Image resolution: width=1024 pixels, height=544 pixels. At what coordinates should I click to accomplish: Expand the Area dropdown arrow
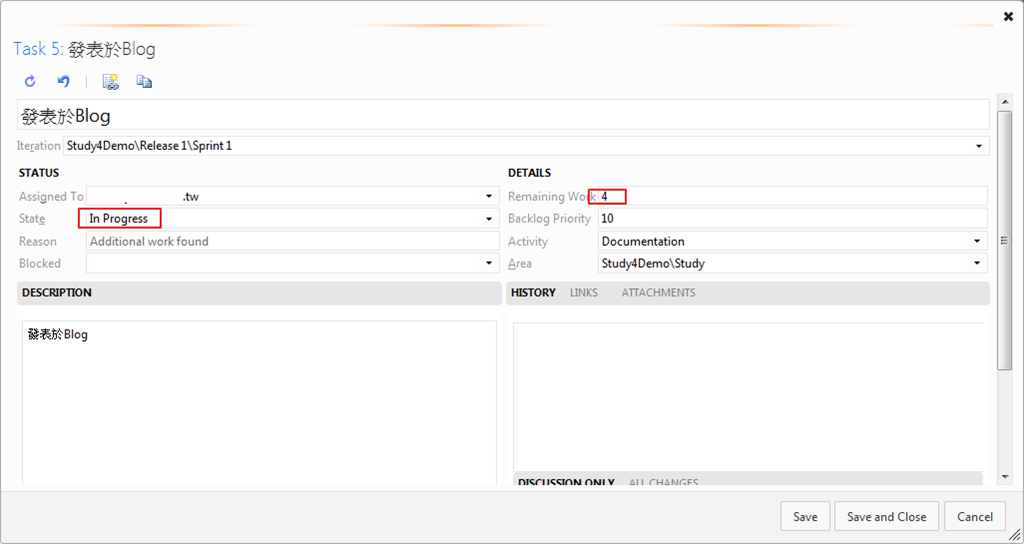pos(977,263)
